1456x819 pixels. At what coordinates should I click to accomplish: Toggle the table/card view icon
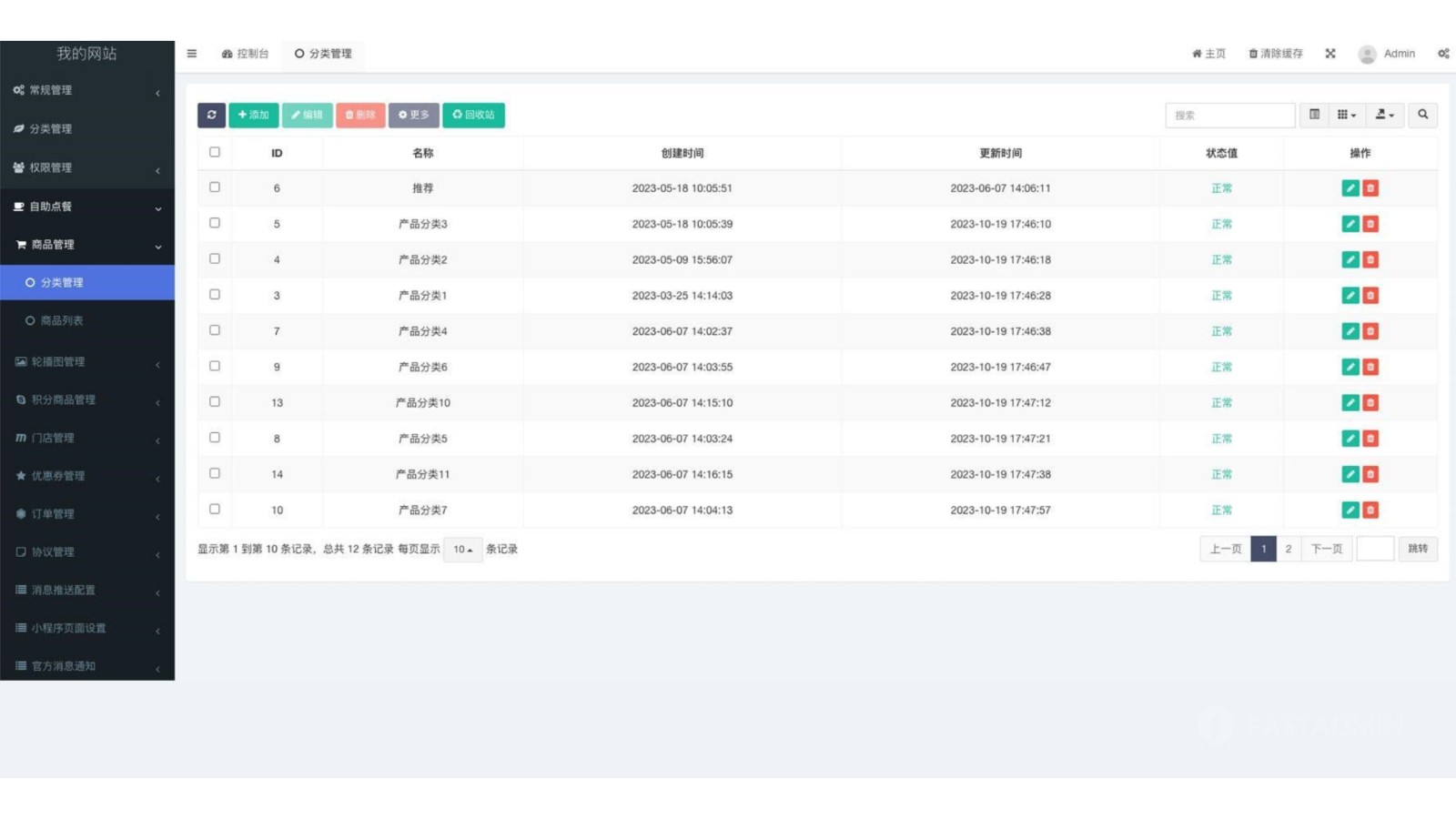click(1314, 115)
